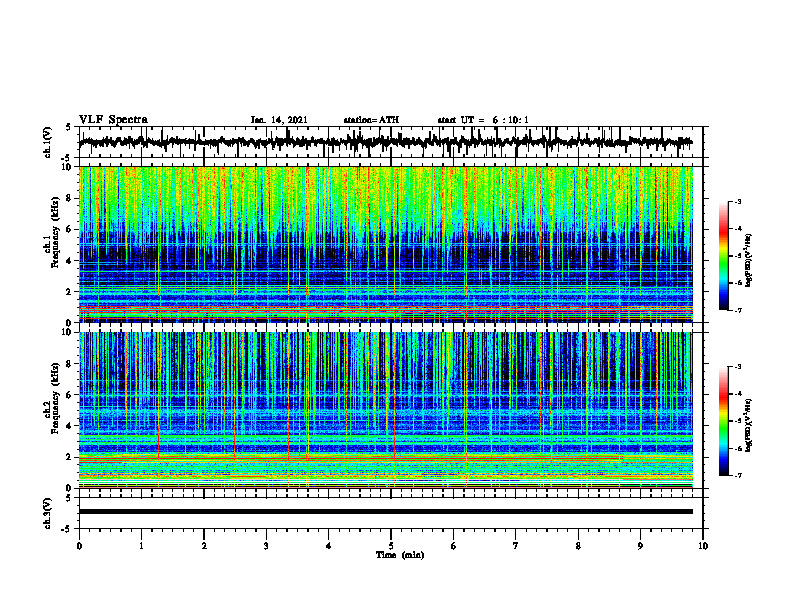The height and width of the screenshot is (612, 792).
Task: Click the ch.1 colorbar log(PSD) unit label
Action: (749, 260)
